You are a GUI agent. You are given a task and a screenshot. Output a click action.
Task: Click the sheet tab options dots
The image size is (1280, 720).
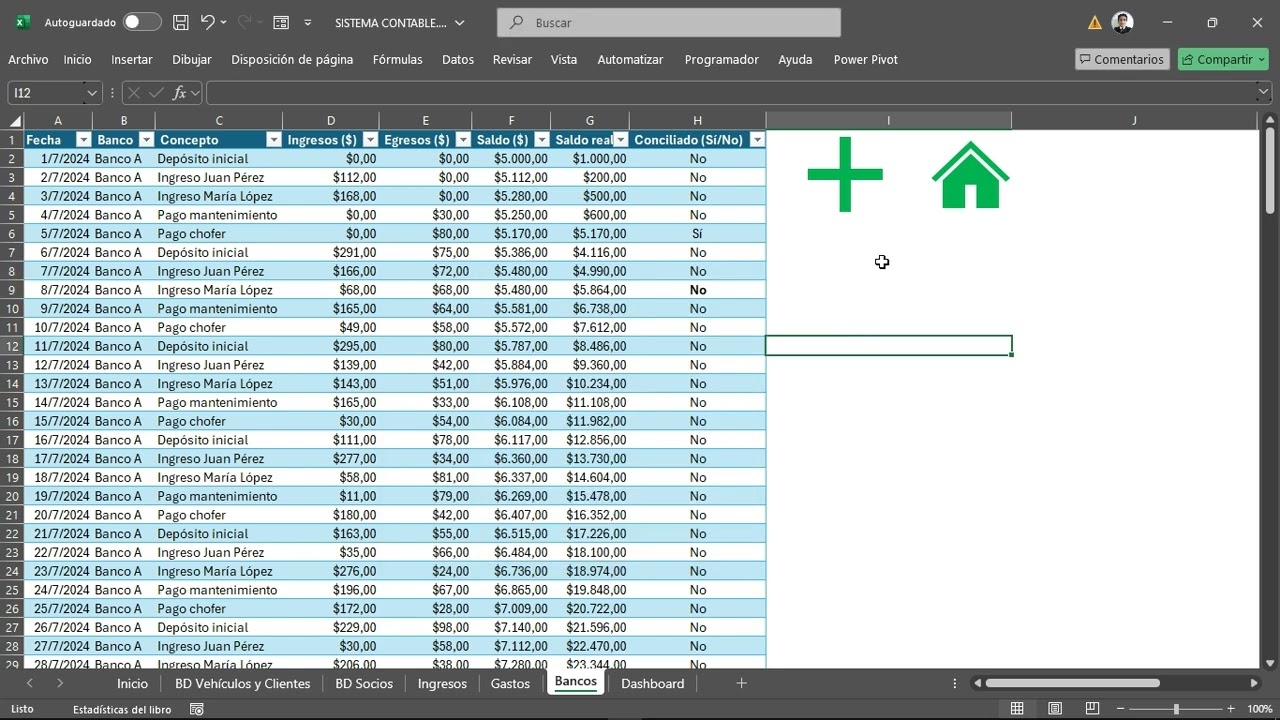pyautogui.click(x=955, y=683)
